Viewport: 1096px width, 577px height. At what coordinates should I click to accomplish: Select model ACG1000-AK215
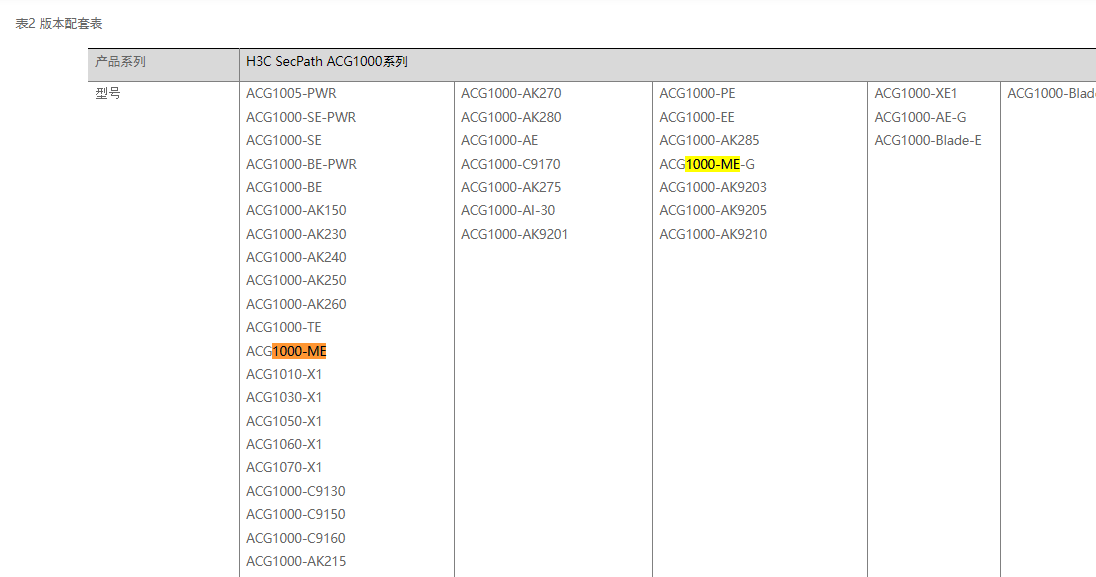(296, 561)
